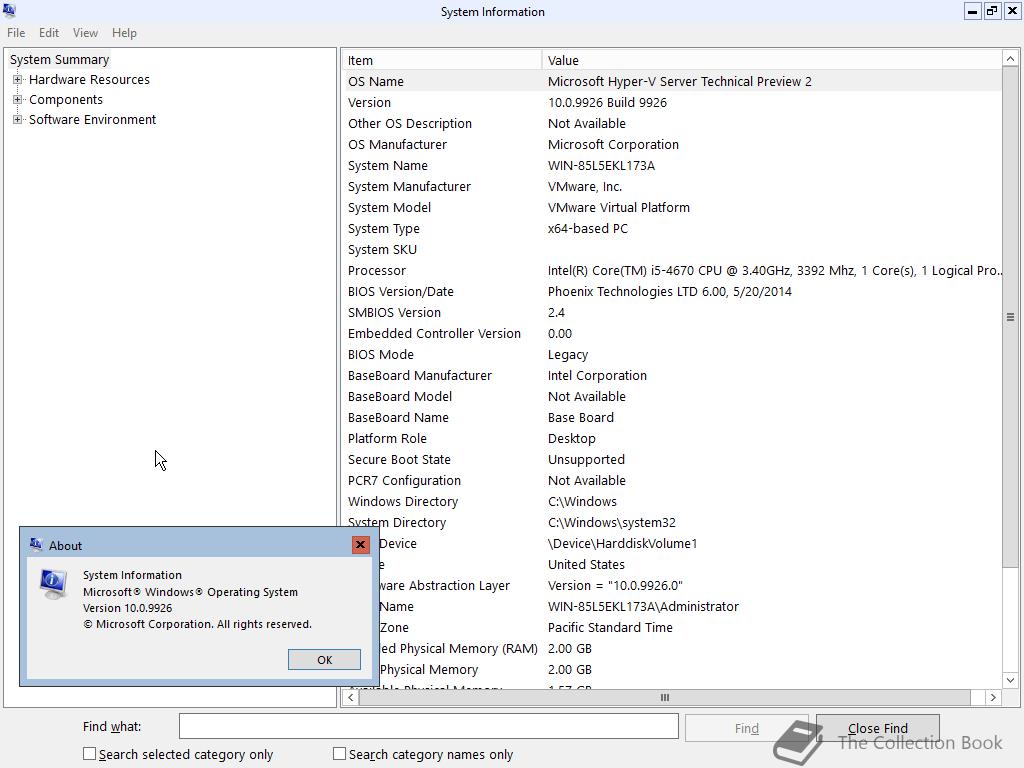The width and height of the screenshot is (1024, 768).
Task: Toggle Search category names only checkbox
Action: pyautogui.click(x=339, y=754)
